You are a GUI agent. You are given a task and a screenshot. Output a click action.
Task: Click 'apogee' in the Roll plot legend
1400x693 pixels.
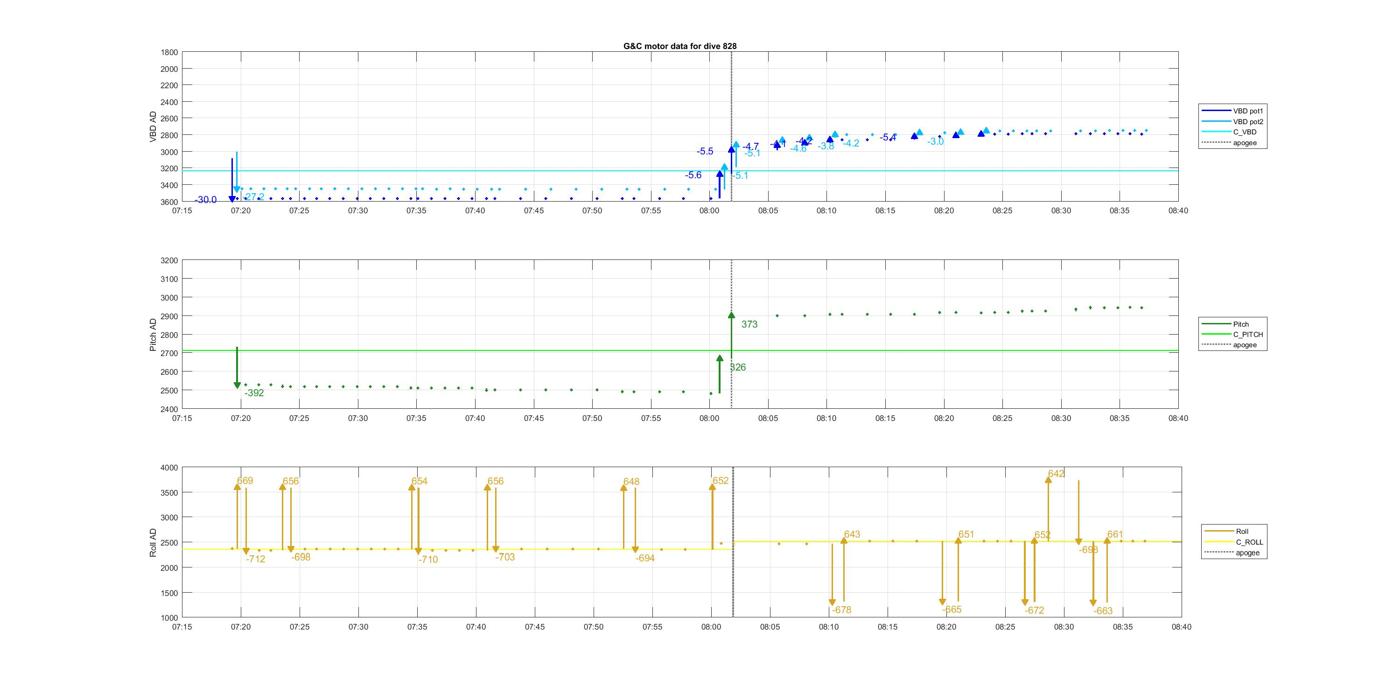[1247, 552]
